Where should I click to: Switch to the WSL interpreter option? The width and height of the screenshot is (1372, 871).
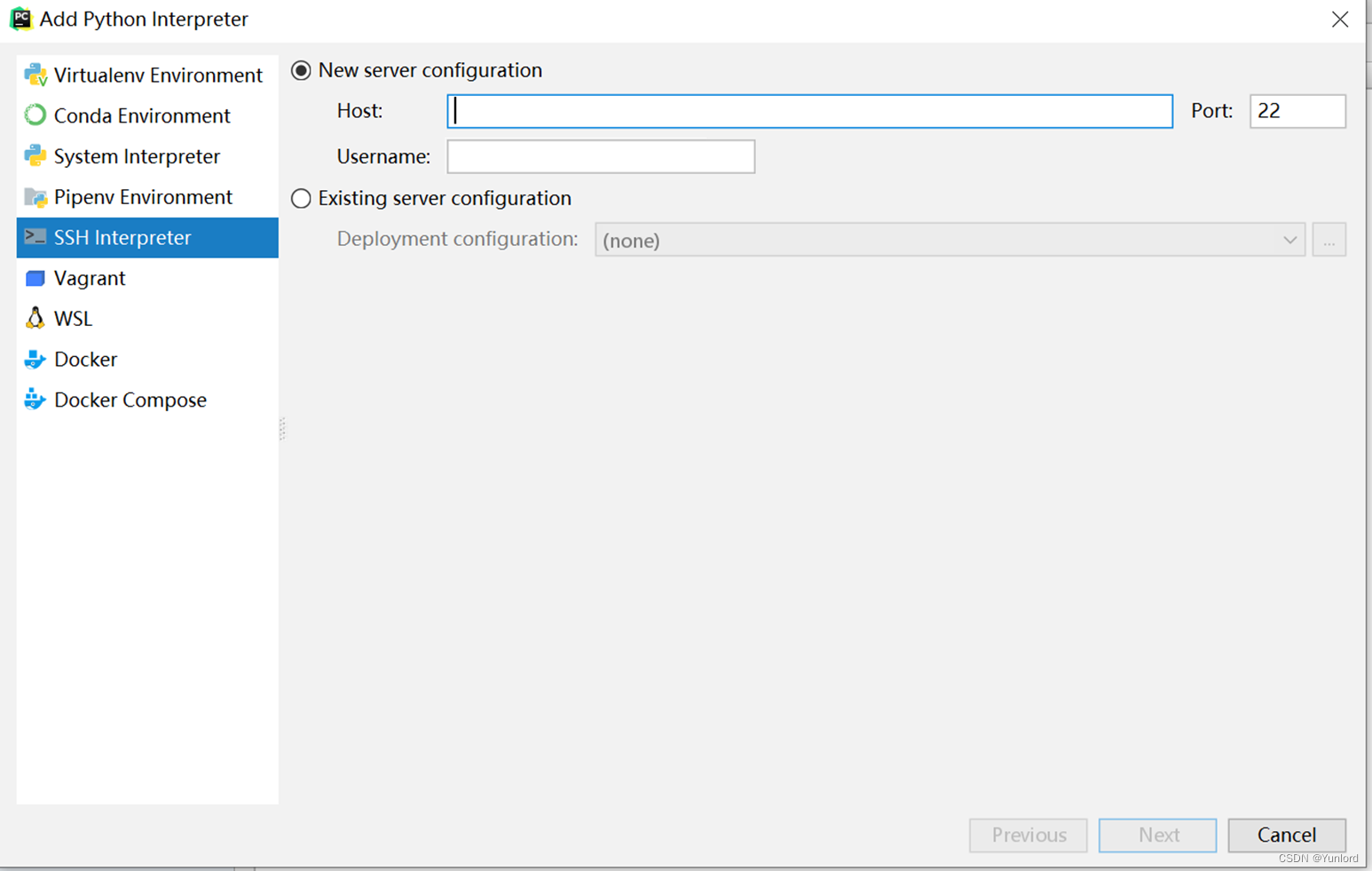[147, 319]
